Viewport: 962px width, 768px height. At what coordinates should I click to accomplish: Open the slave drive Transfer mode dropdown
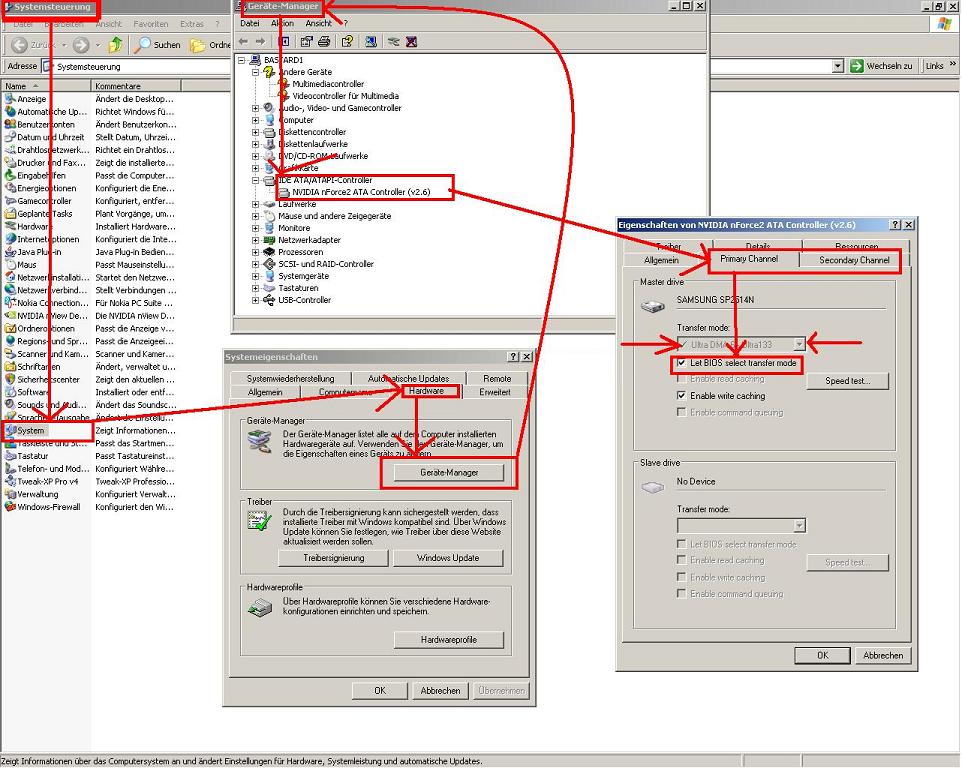point(799,526)
